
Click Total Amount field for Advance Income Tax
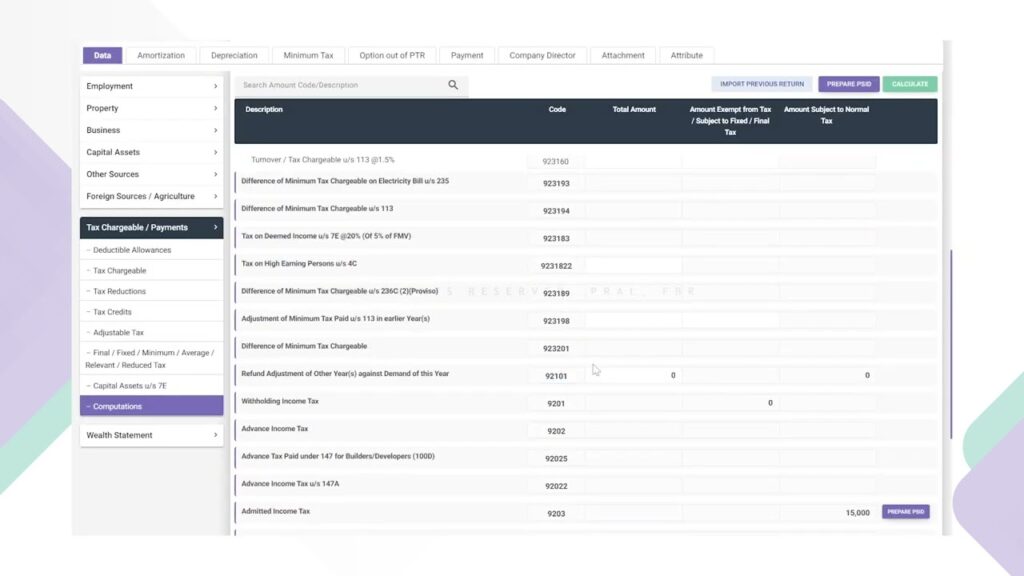tap(633, 431)
